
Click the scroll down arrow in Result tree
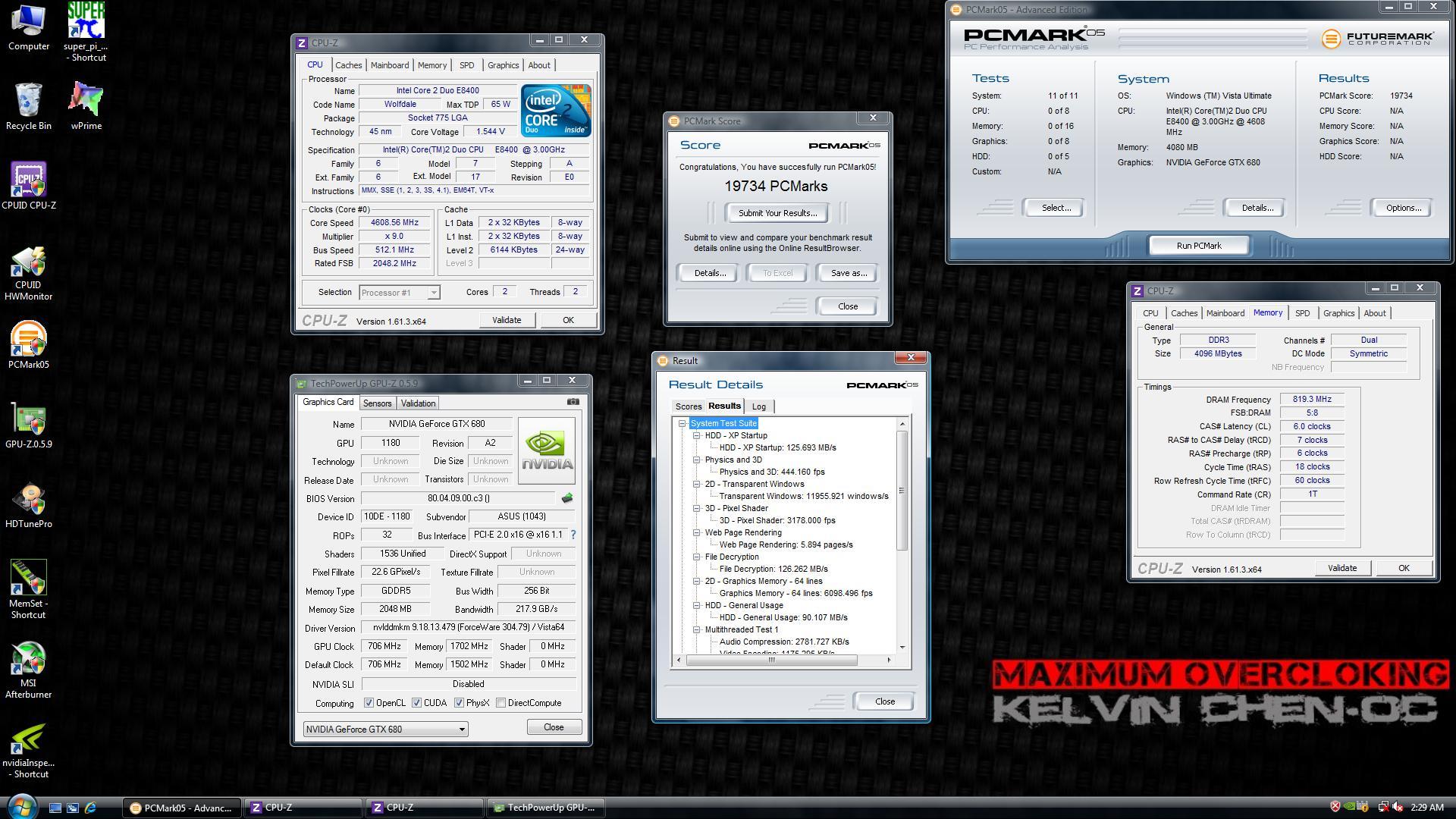pos(902,647)
